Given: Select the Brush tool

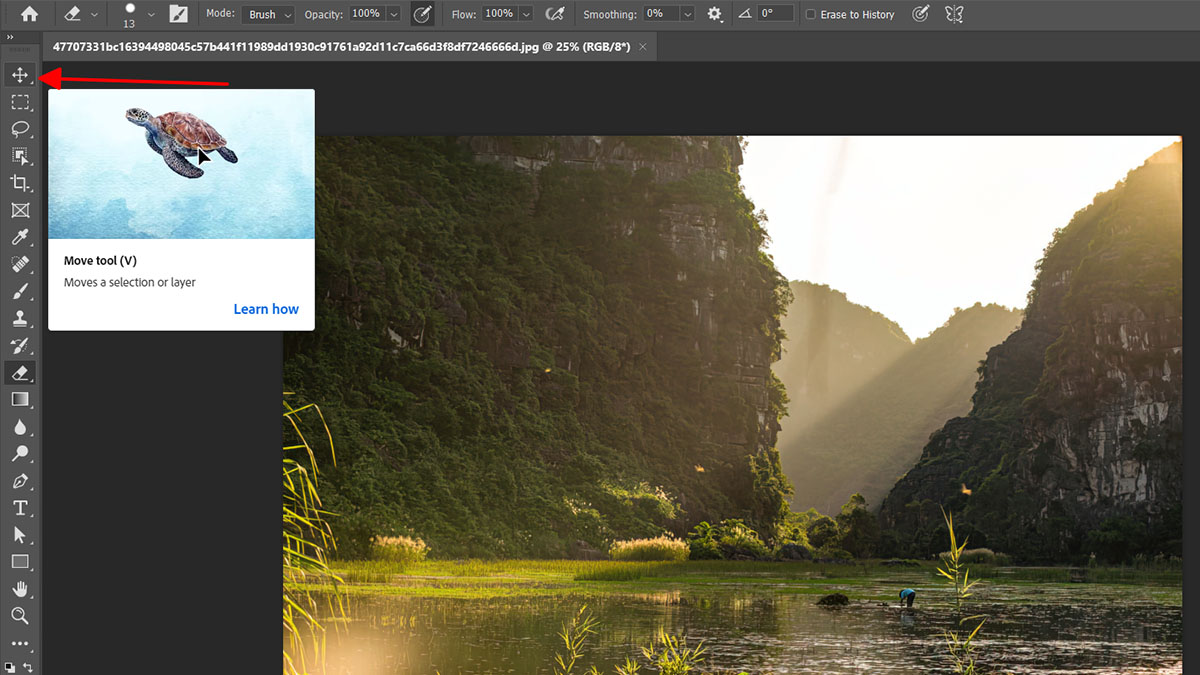Looking at the screenshot, I should point(20,292).
